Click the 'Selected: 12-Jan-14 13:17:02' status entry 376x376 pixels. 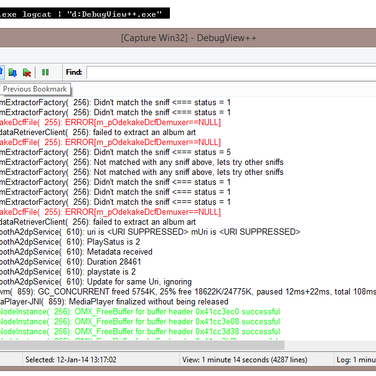coord(71,360)
